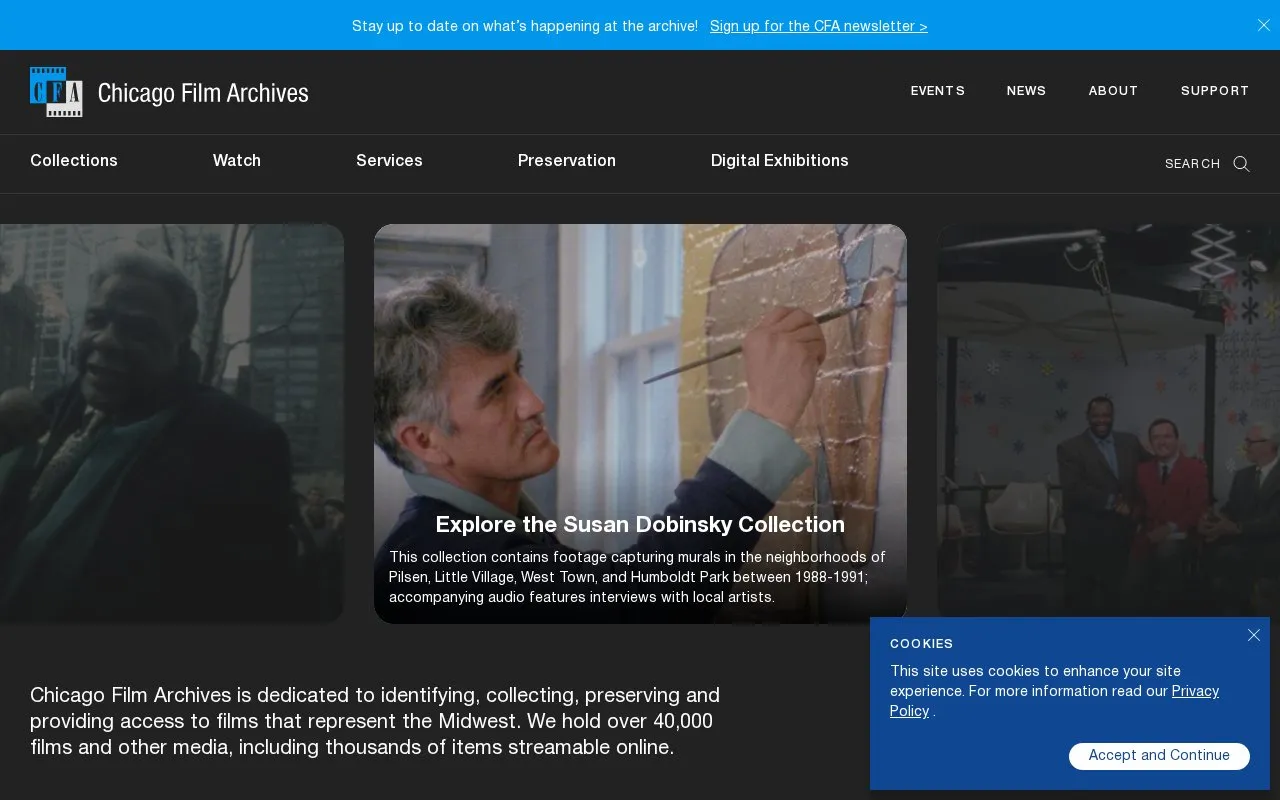The height and width of the screenshot is (800, 1280).
Task: Show the next carousel slide with men on stage
Action: point(1108,424)
